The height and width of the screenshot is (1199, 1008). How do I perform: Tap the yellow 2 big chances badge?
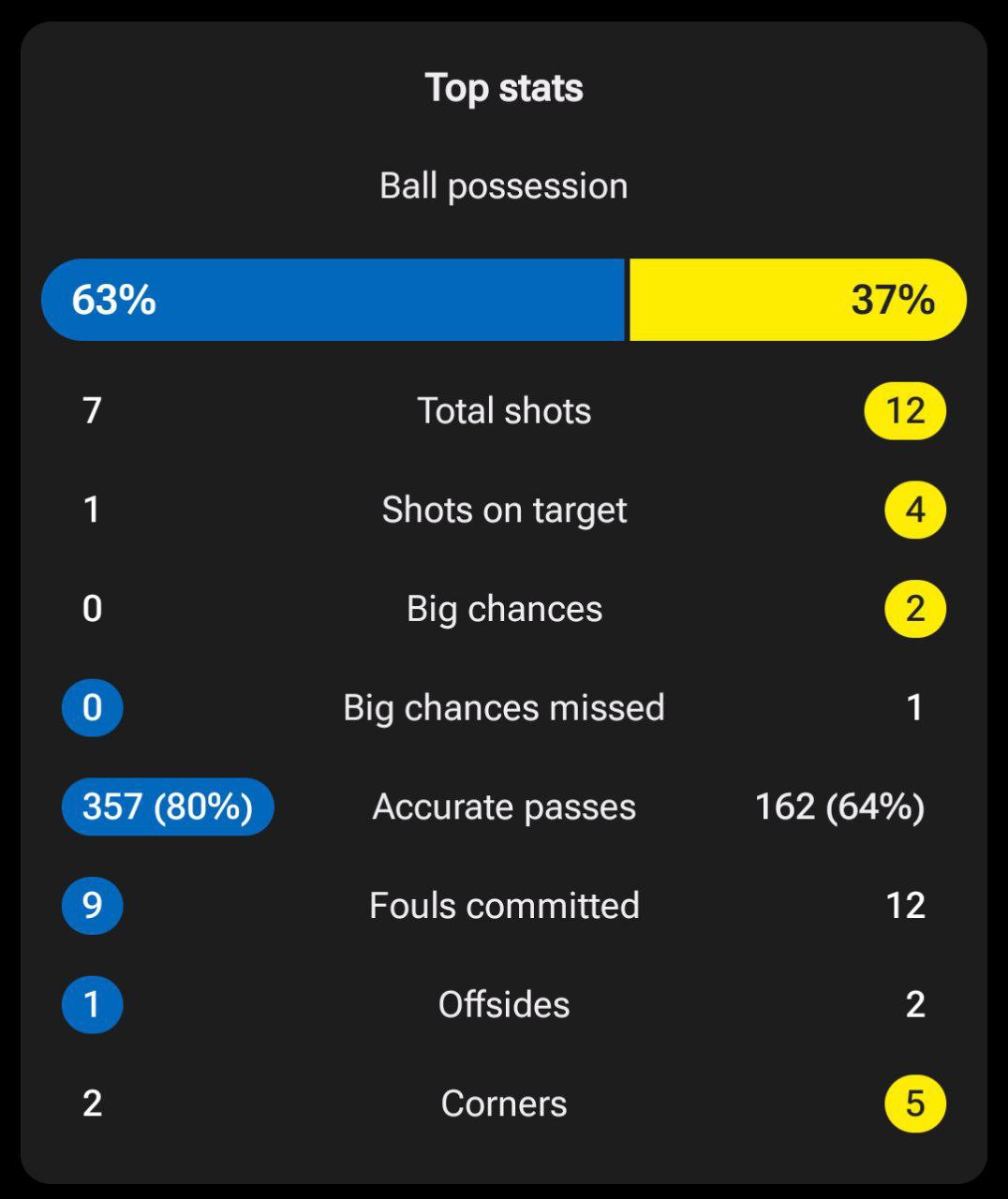pyautogui.click(x=915, y=609)
